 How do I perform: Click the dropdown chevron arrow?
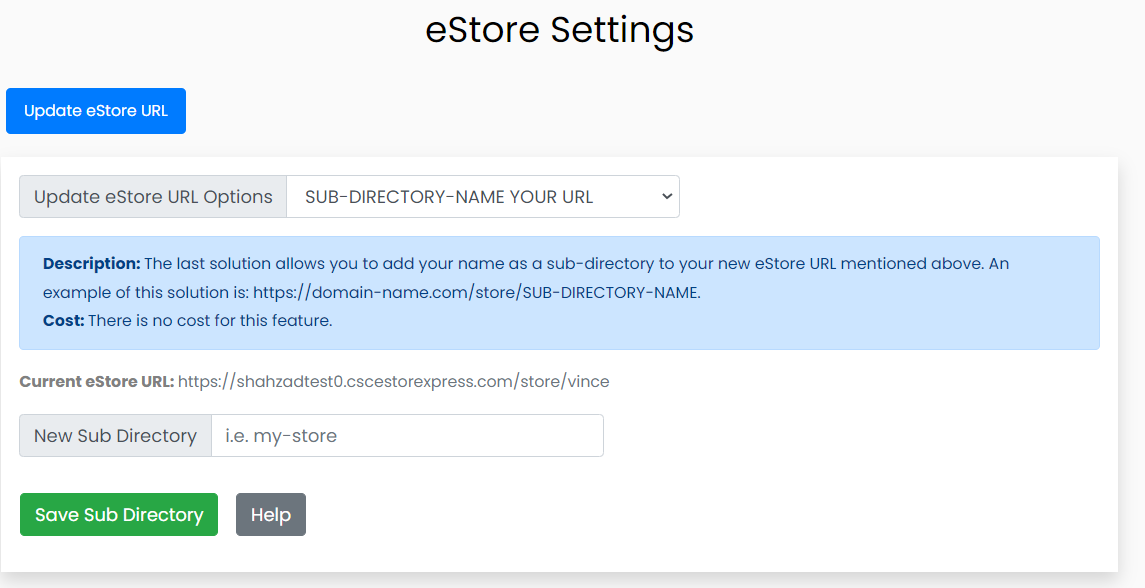pyautogui.click(x=666, y=196)
